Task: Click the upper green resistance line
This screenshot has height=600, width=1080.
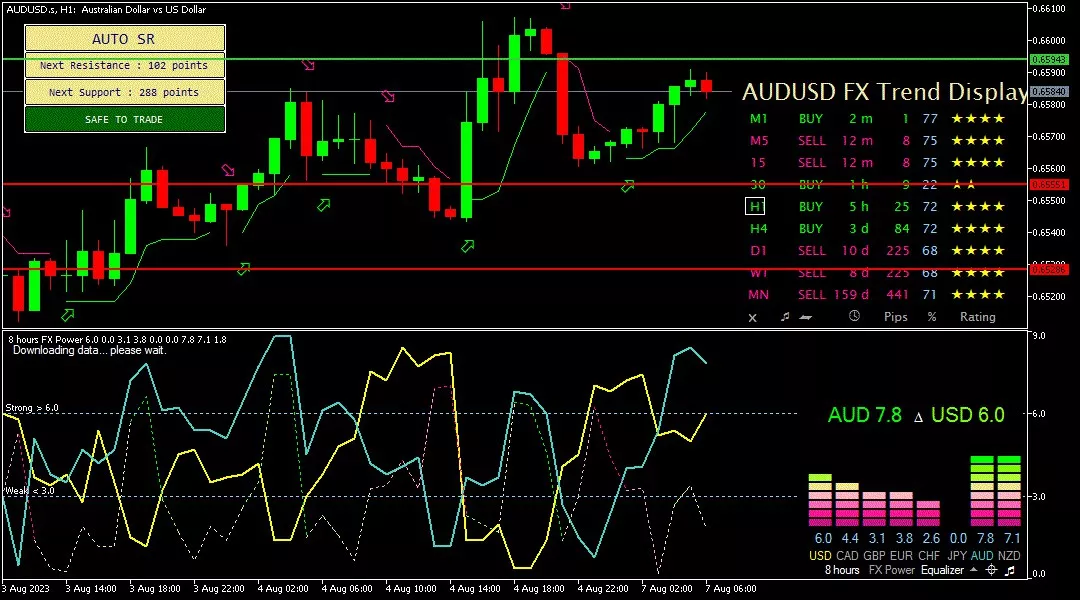Action: 515,59
